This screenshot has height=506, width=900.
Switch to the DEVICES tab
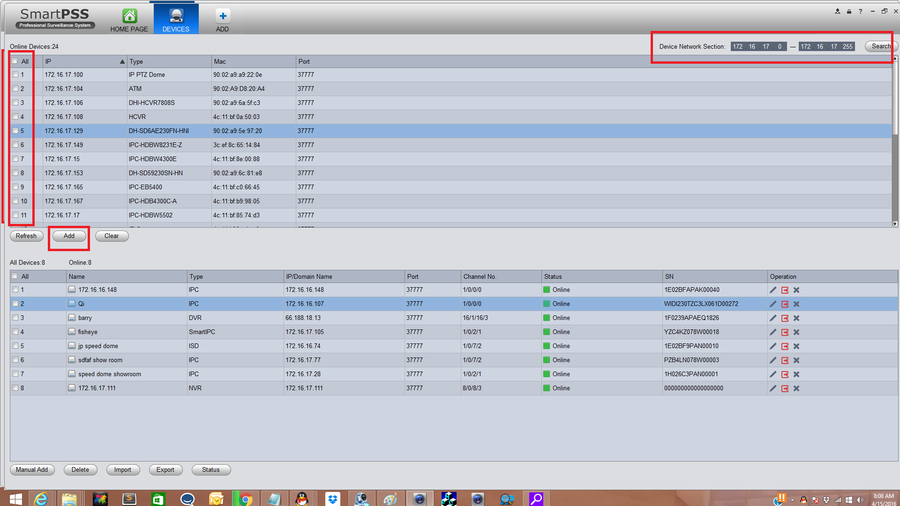[176, 18]
